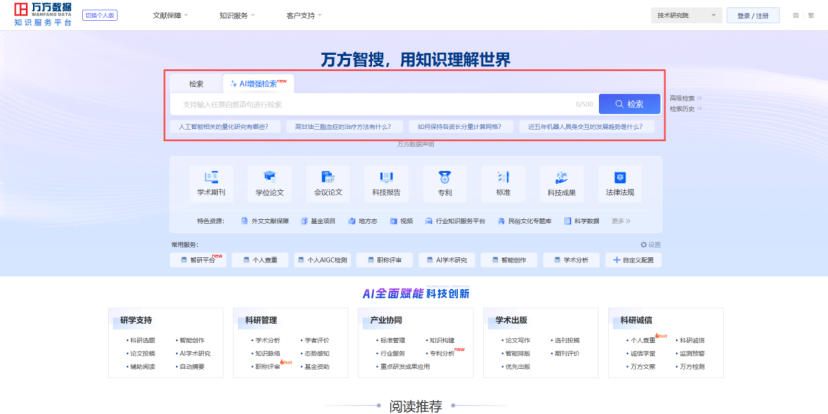Expand the 知识服务 dropdown menu
828x414 pixels.
237,16
